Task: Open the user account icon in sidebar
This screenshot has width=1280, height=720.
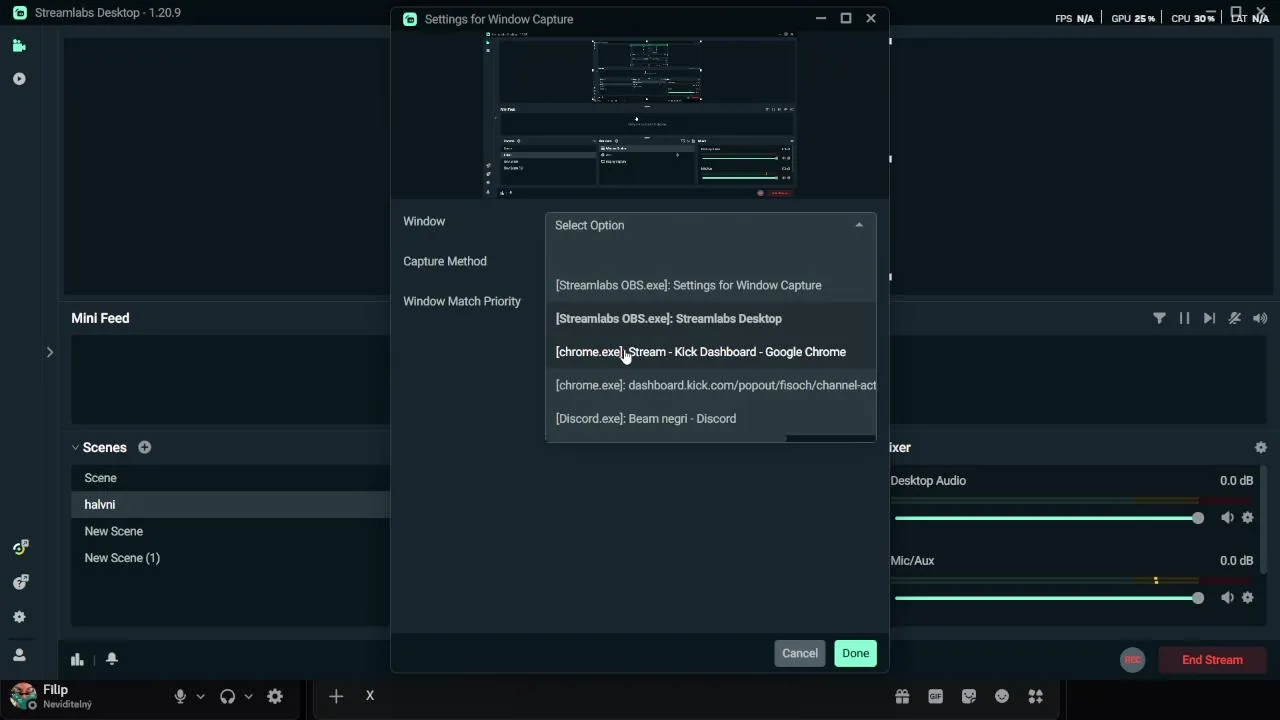Action: click(x=19, y=655)
